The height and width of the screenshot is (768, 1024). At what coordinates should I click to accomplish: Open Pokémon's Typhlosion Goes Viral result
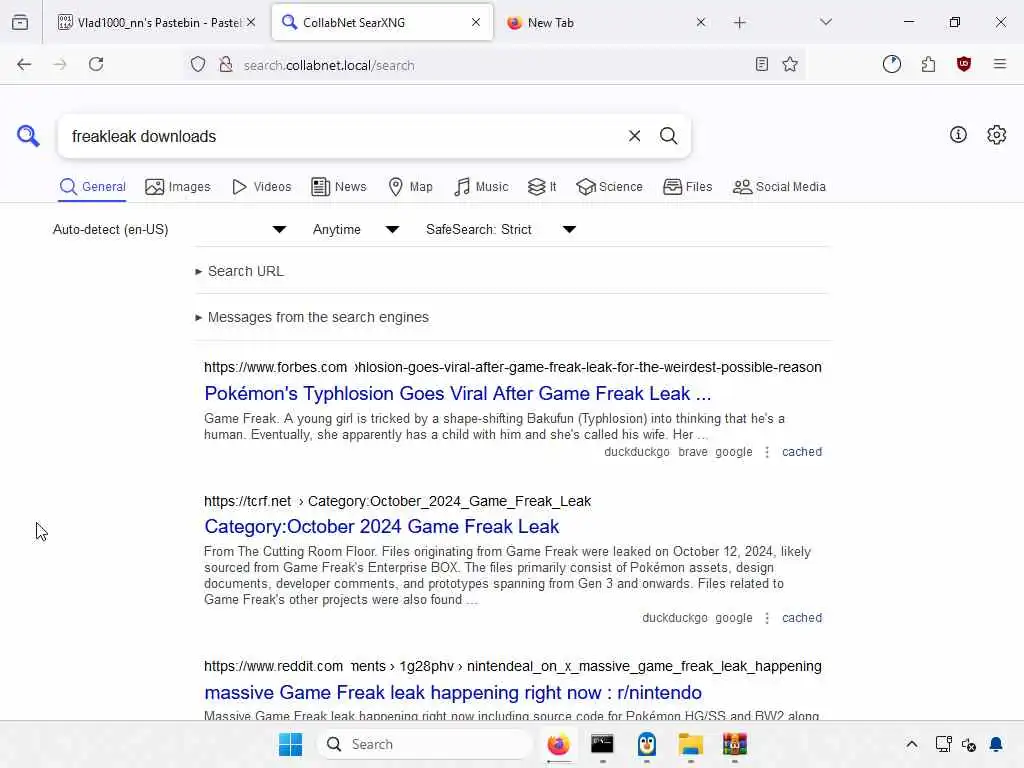point(457,393)
